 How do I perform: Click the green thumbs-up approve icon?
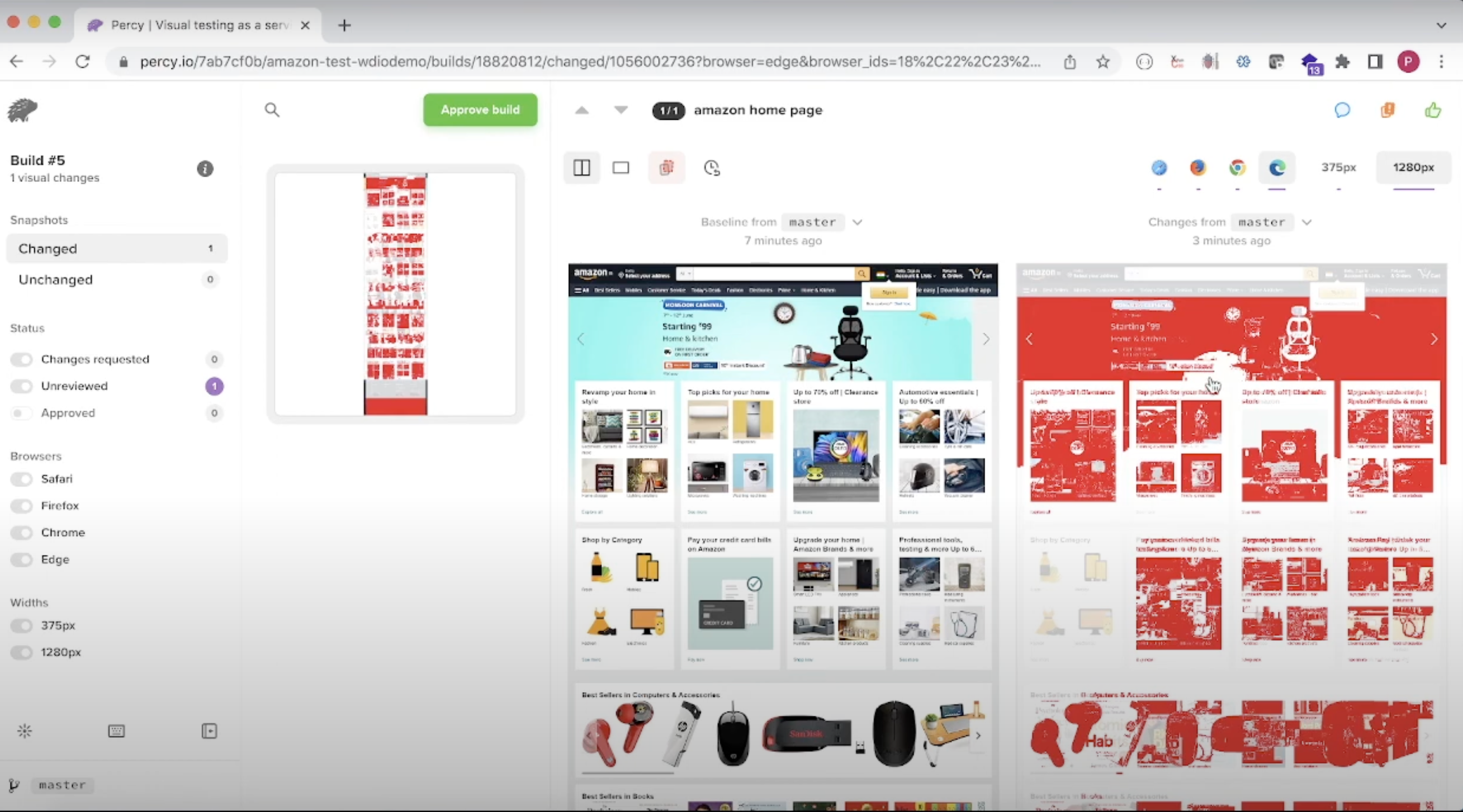[x=1433, y=110]
